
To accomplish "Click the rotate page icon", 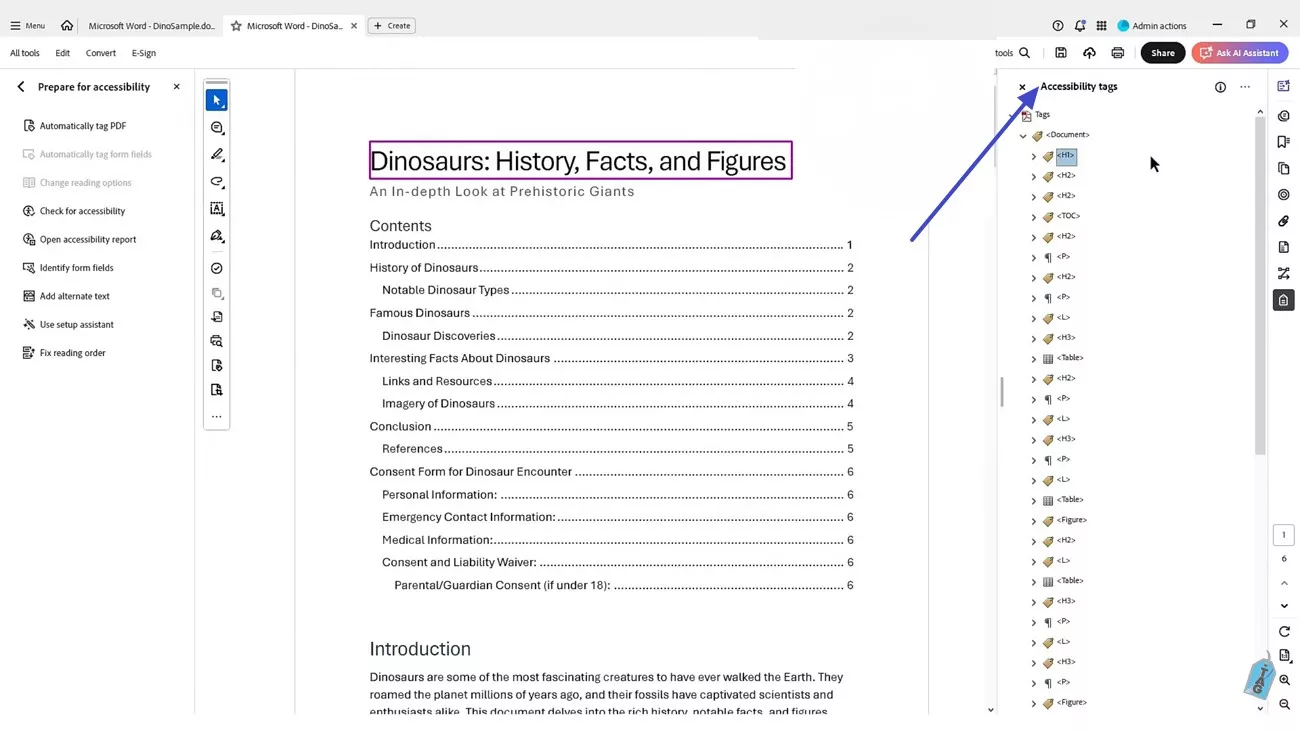I will click(x=1284, y=632).
